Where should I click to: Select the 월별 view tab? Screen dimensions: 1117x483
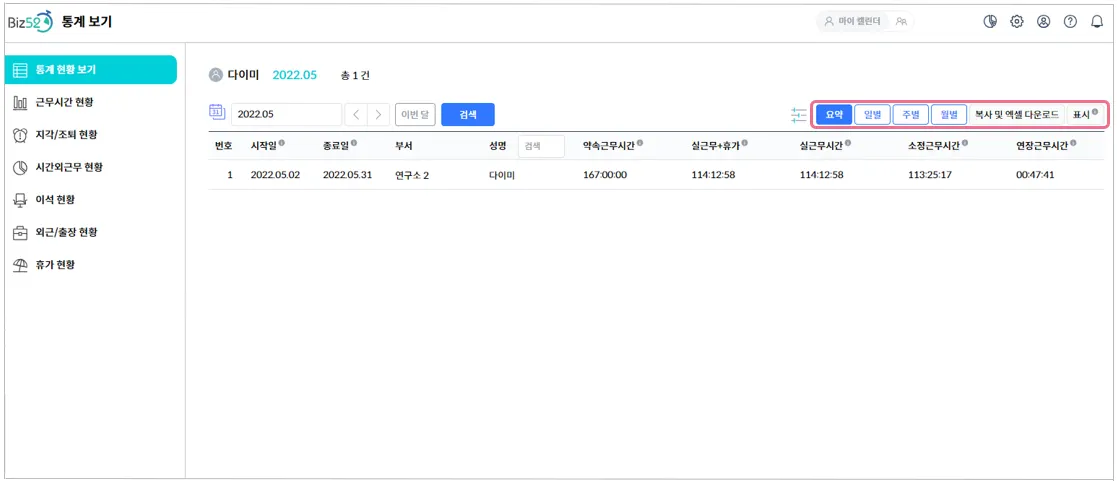[949, 115]
